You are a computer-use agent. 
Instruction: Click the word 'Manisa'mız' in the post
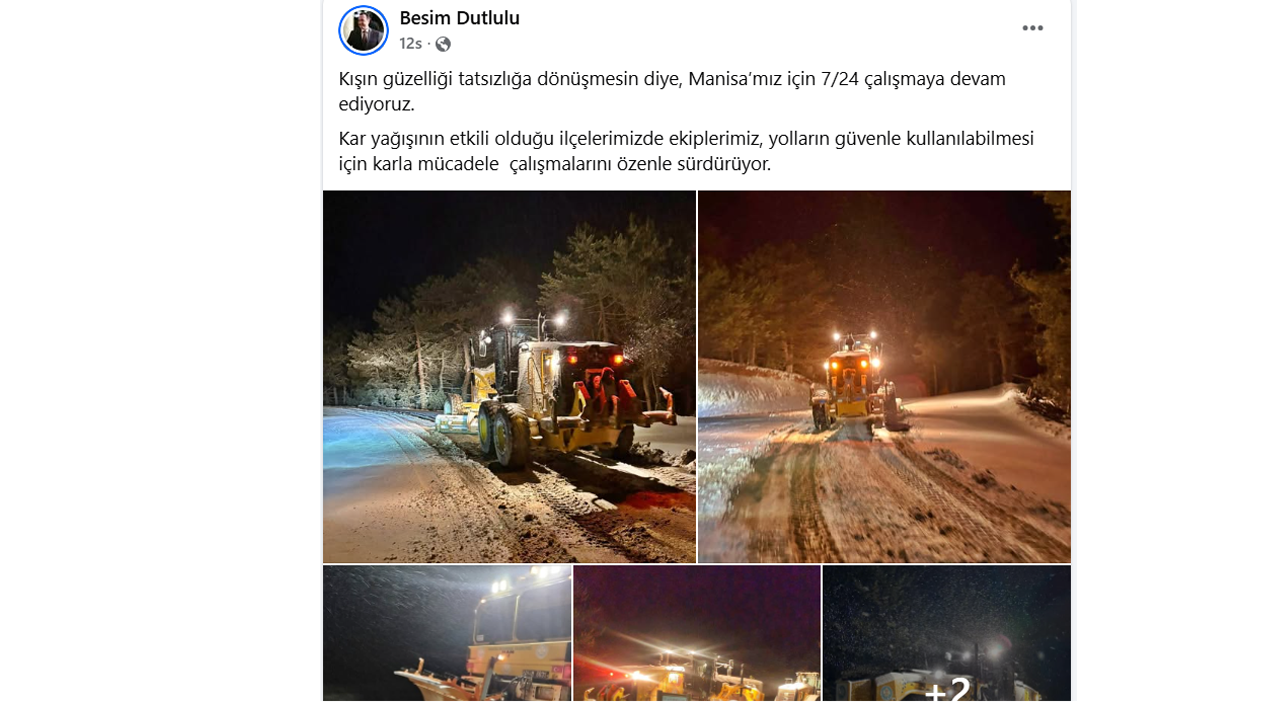pyautogui.click(x=735, y=79)
